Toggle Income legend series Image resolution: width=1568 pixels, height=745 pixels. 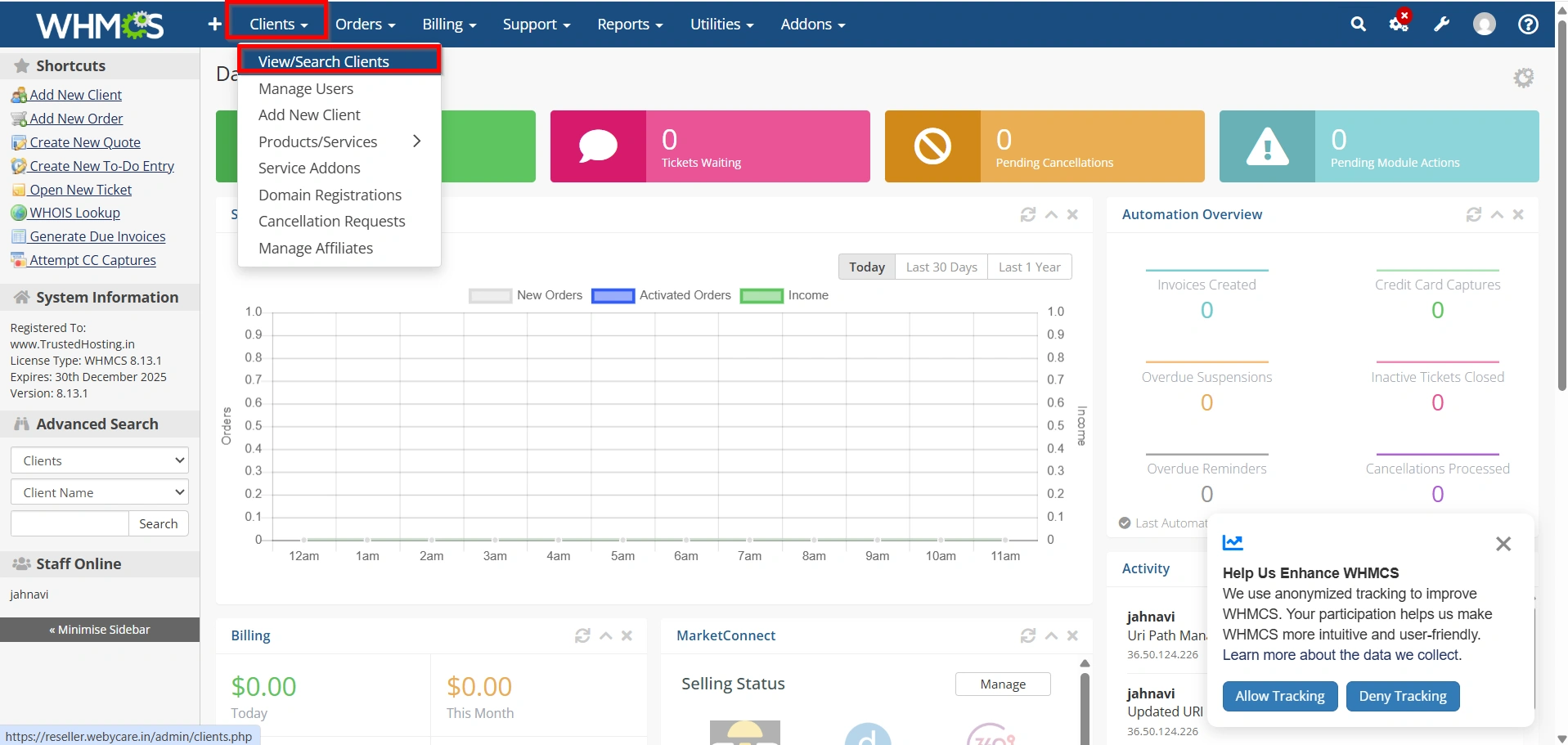coord(784,295)
